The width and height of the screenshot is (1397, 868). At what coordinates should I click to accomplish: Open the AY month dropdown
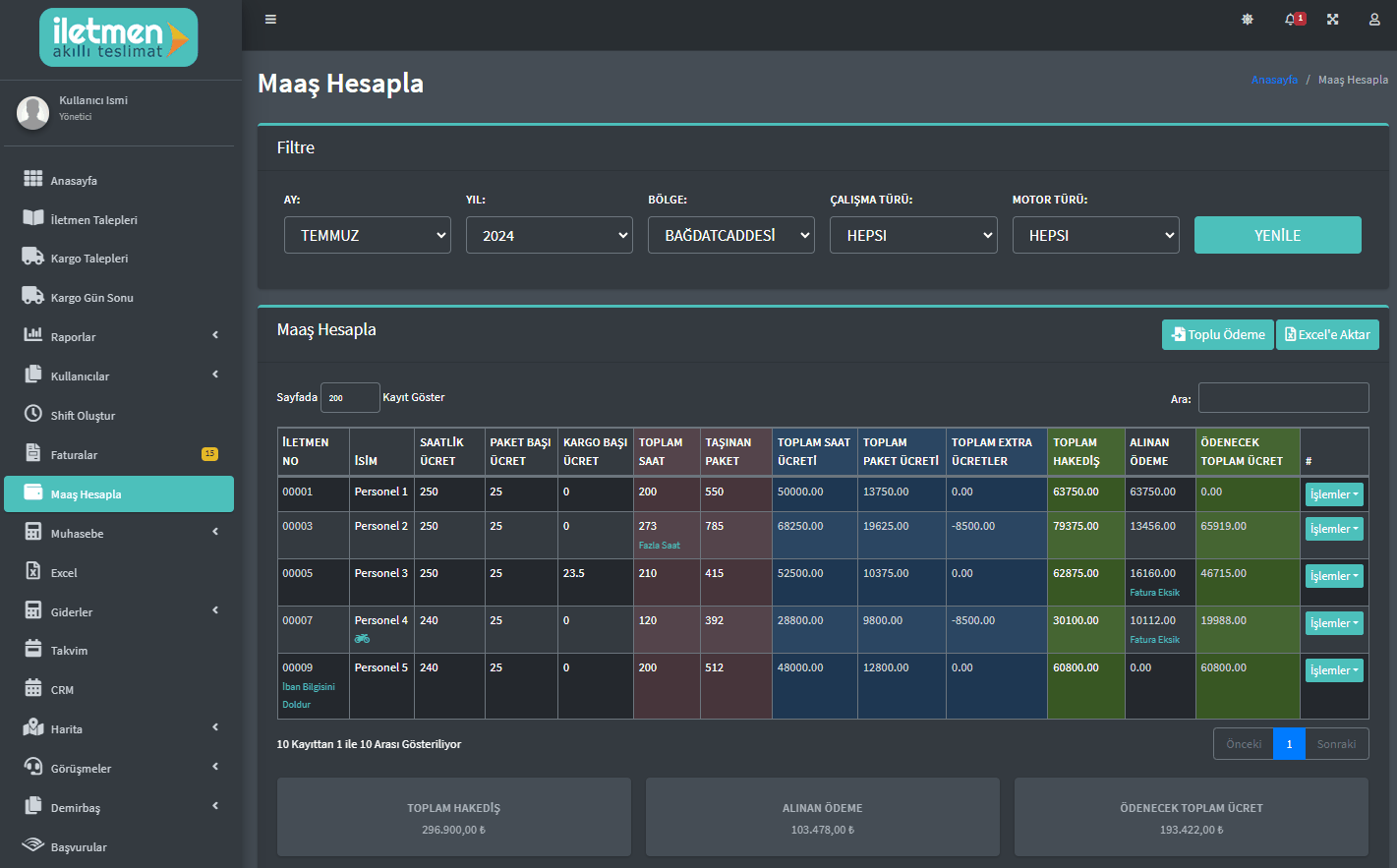click(x=368, y=235)
